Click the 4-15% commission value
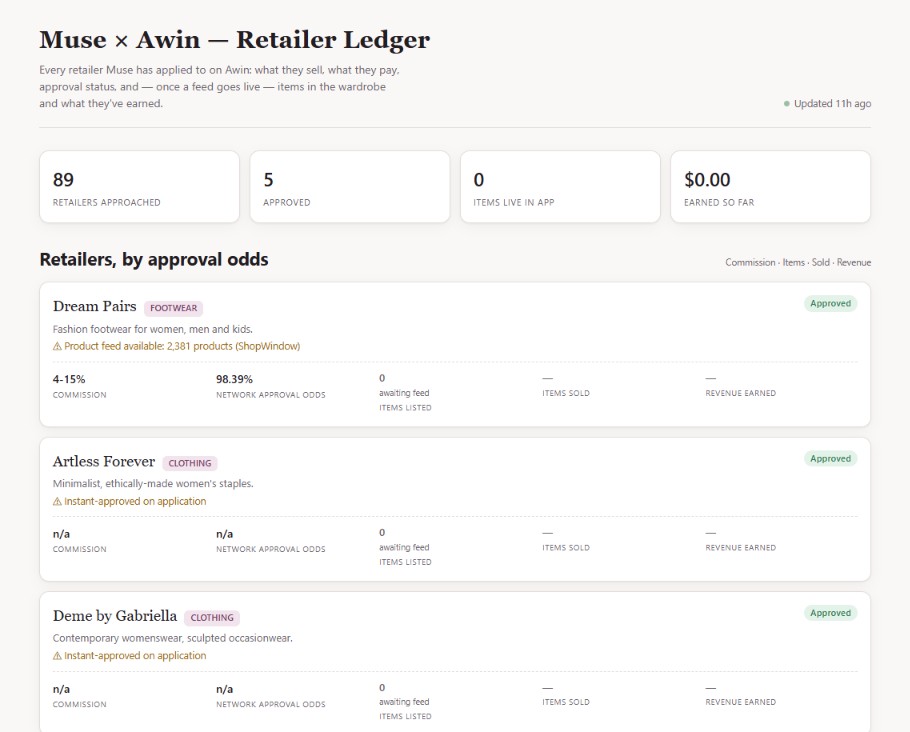Viewport: 910px width, 732px height. (x=69, y=380)
